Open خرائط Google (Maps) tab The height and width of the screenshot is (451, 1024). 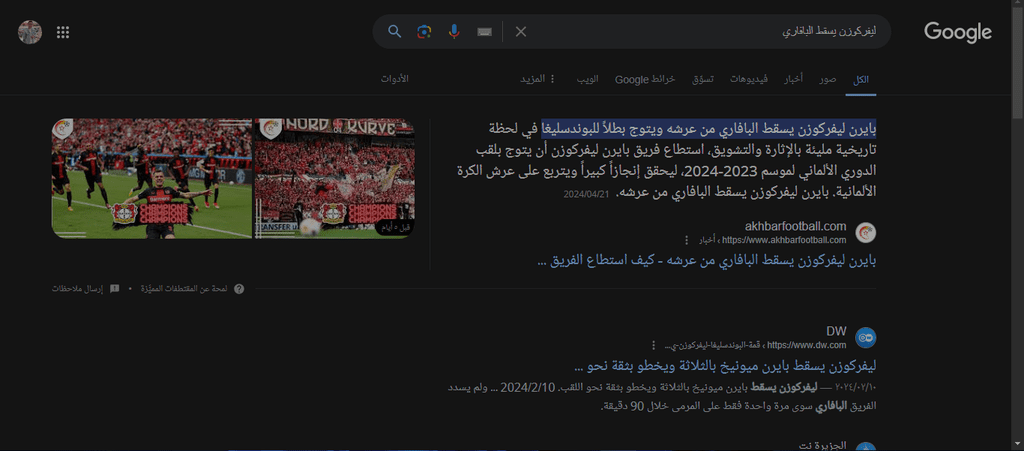(645, 79)
